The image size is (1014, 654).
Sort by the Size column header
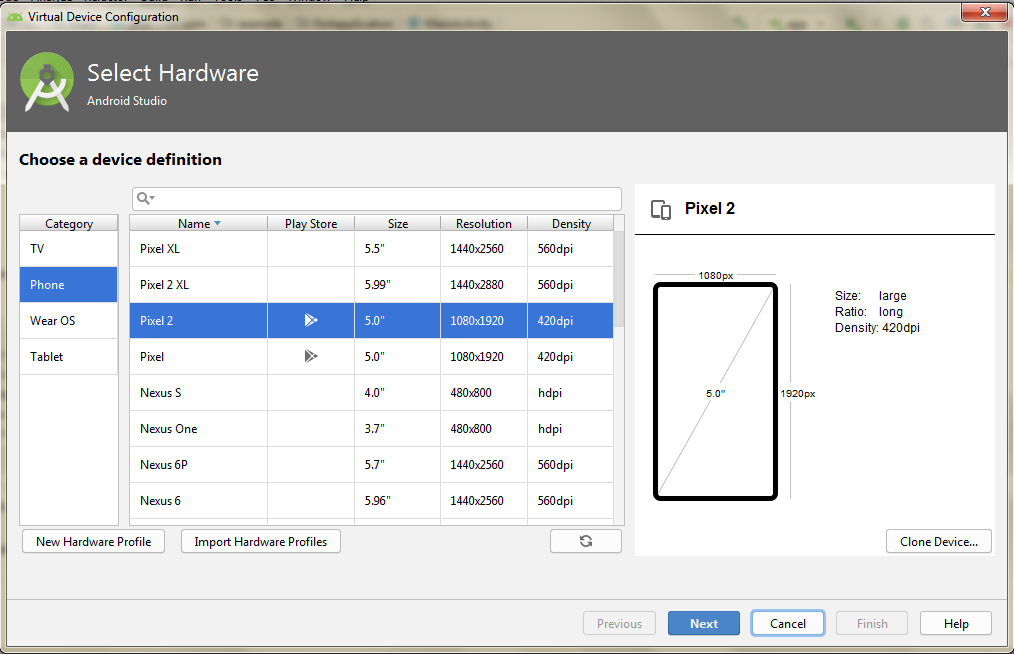(x=398, y=223)
